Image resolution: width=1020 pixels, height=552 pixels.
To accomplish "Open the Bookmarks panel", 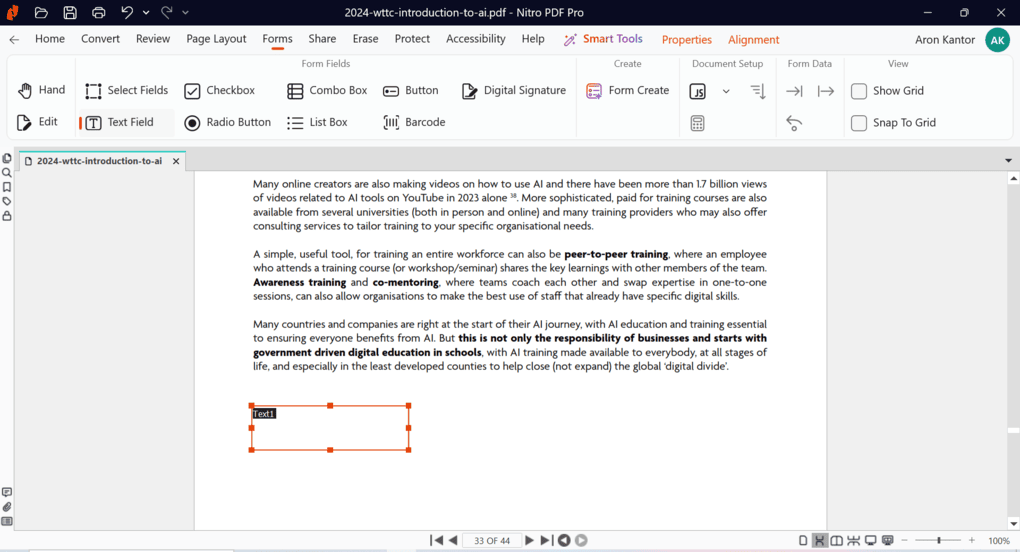I will [7, 187].
